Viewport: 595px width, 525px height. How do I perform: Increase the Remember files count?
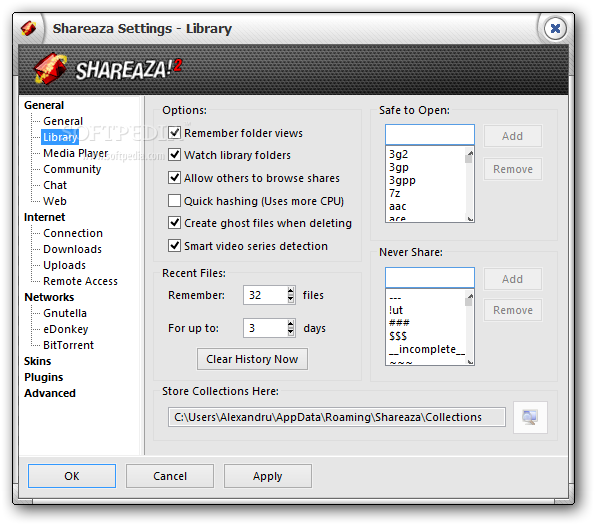tap(291, 291)
